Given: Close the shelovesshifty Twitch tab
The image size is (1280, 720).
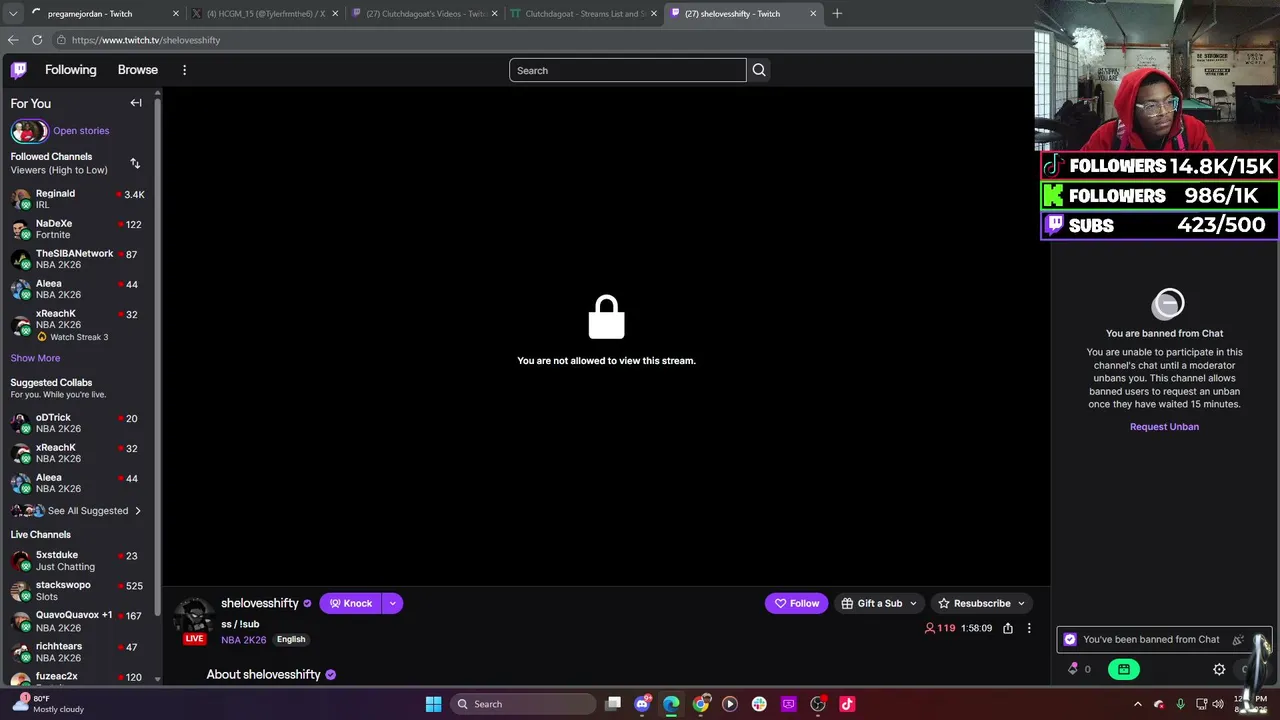Looking at the screenshot, I should (813, 14).
